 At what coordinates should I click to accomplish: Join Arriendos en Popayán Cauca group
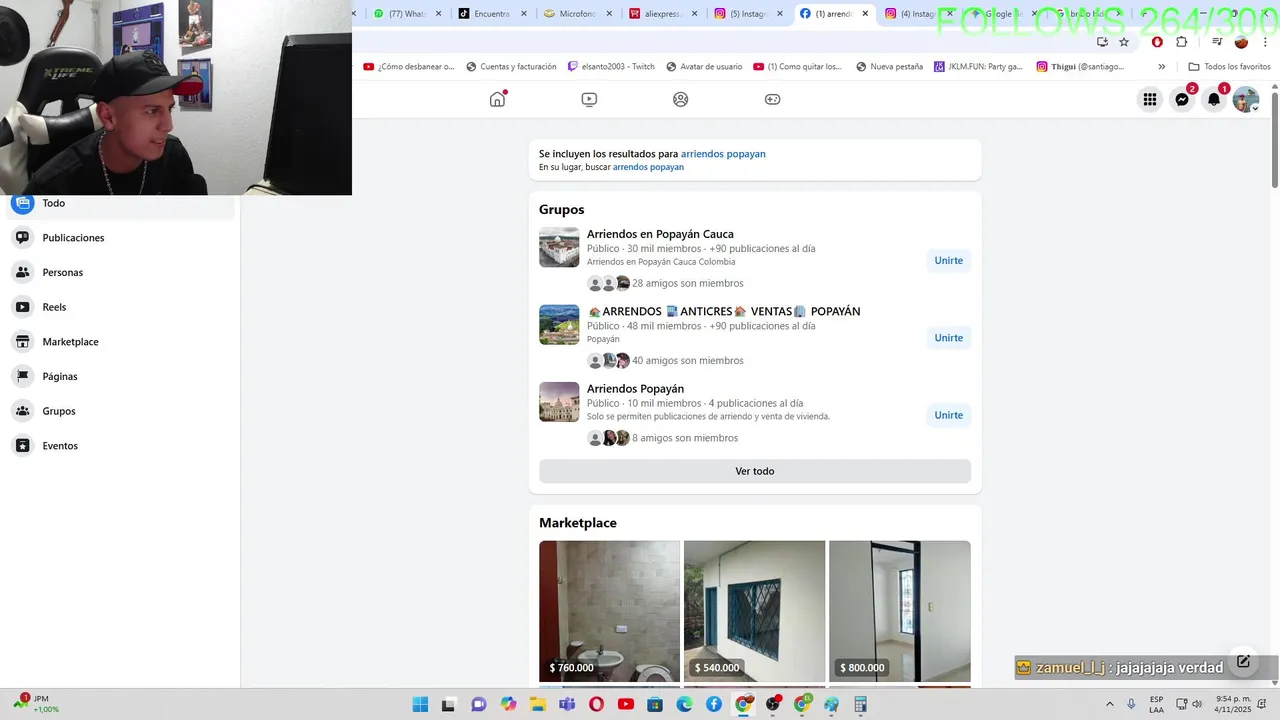pyautogui.click(x=948, y=261)
